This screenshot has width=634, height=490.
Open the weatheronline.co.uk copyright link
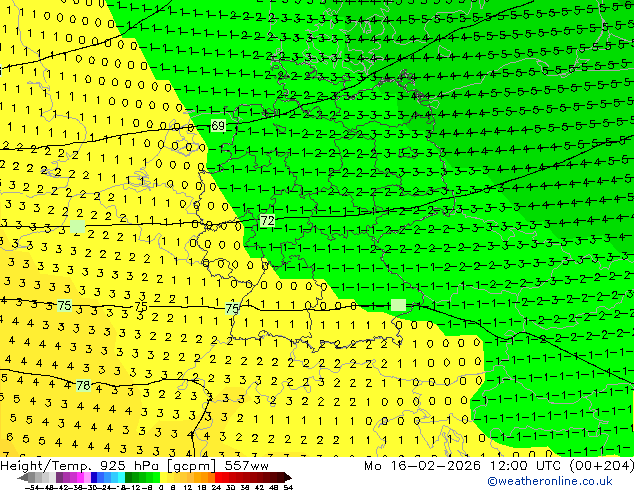[x=550, y=481]
